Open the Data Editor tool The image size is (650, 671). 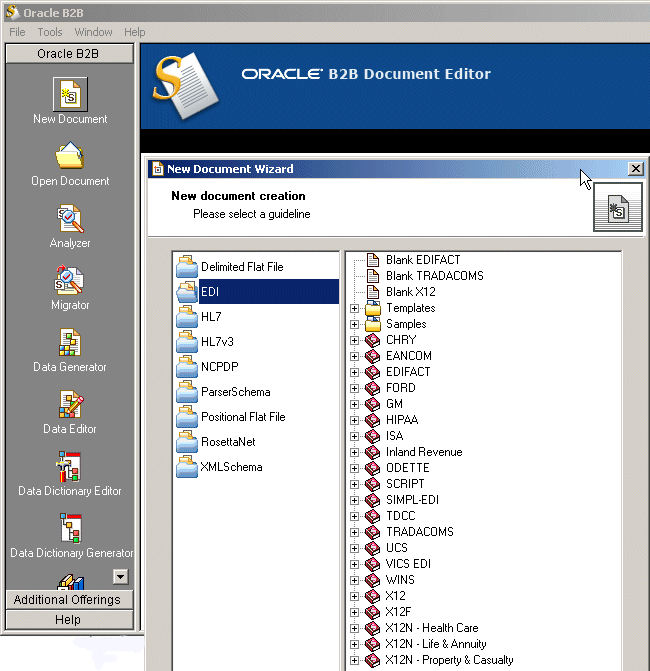(71, 404)
